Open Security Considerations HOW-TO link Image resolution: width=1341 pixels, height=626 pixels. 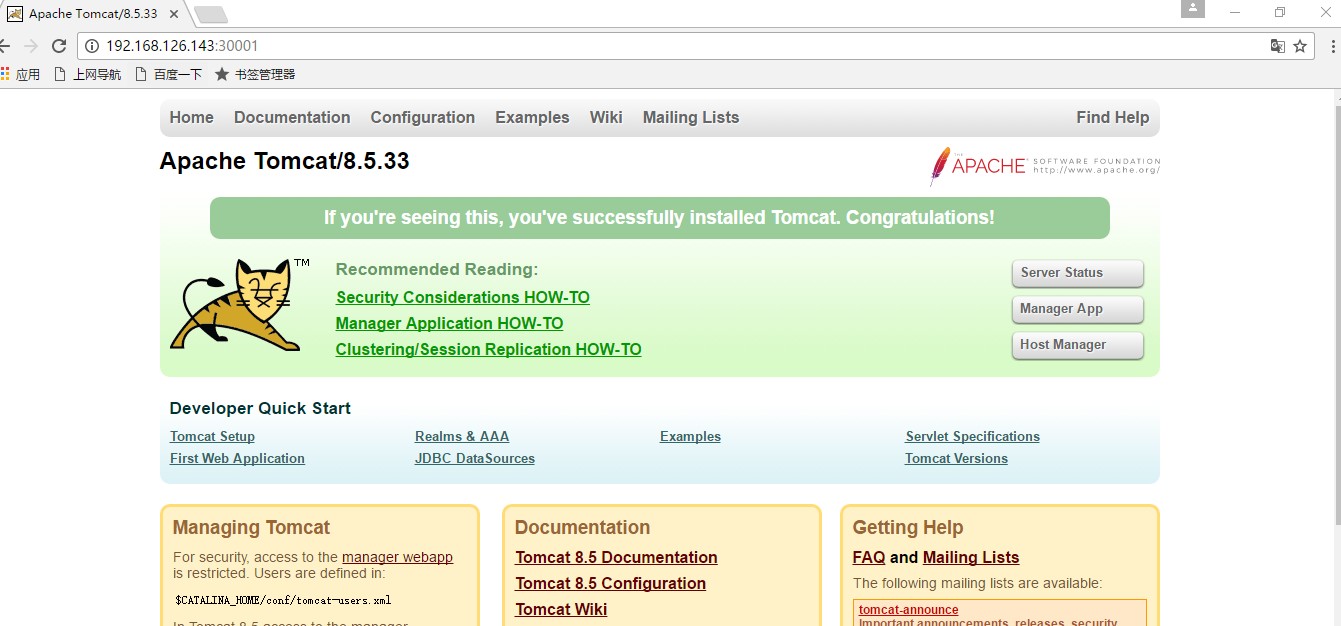[463, 297]
